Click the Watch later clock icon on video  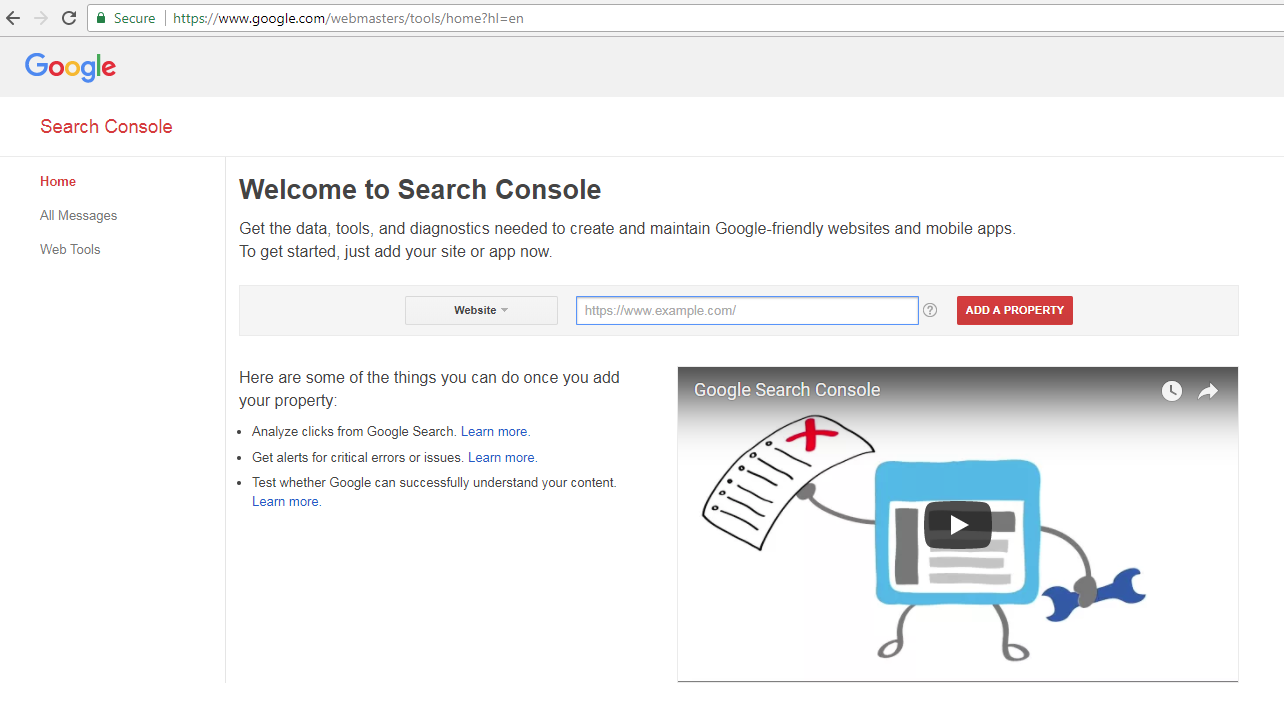tap(1172, 391)
